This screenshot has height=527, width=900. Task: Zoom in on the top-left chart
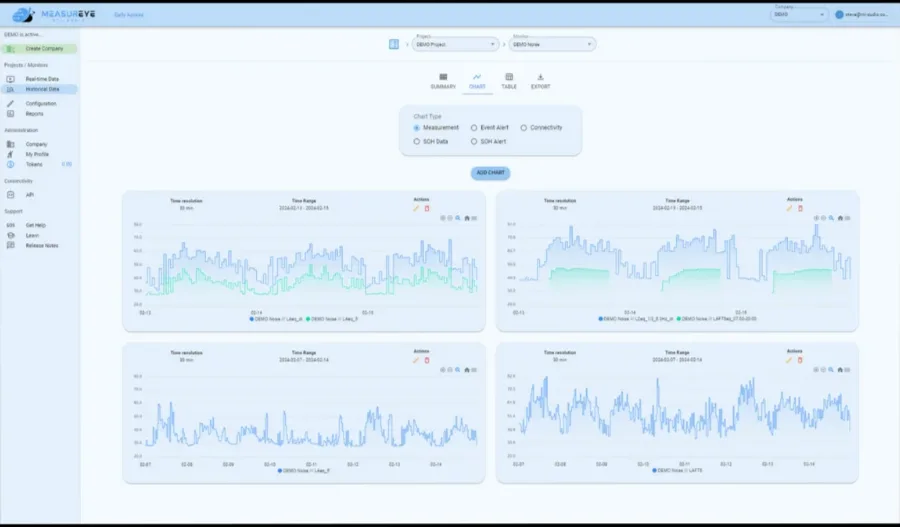443,218
